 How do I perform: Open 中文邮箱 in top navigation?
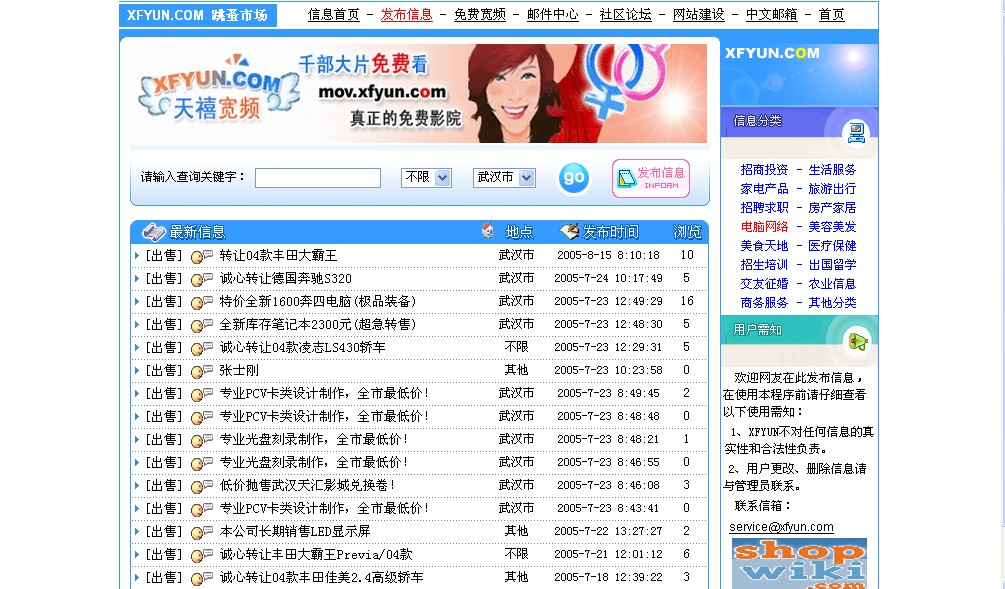772,15
